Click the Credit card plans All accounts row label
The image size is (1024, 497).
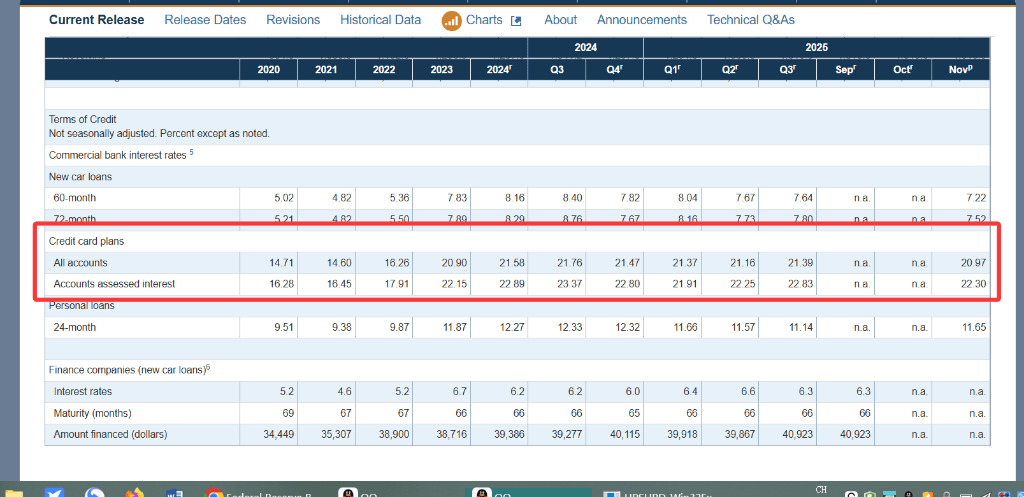point(81,263)
